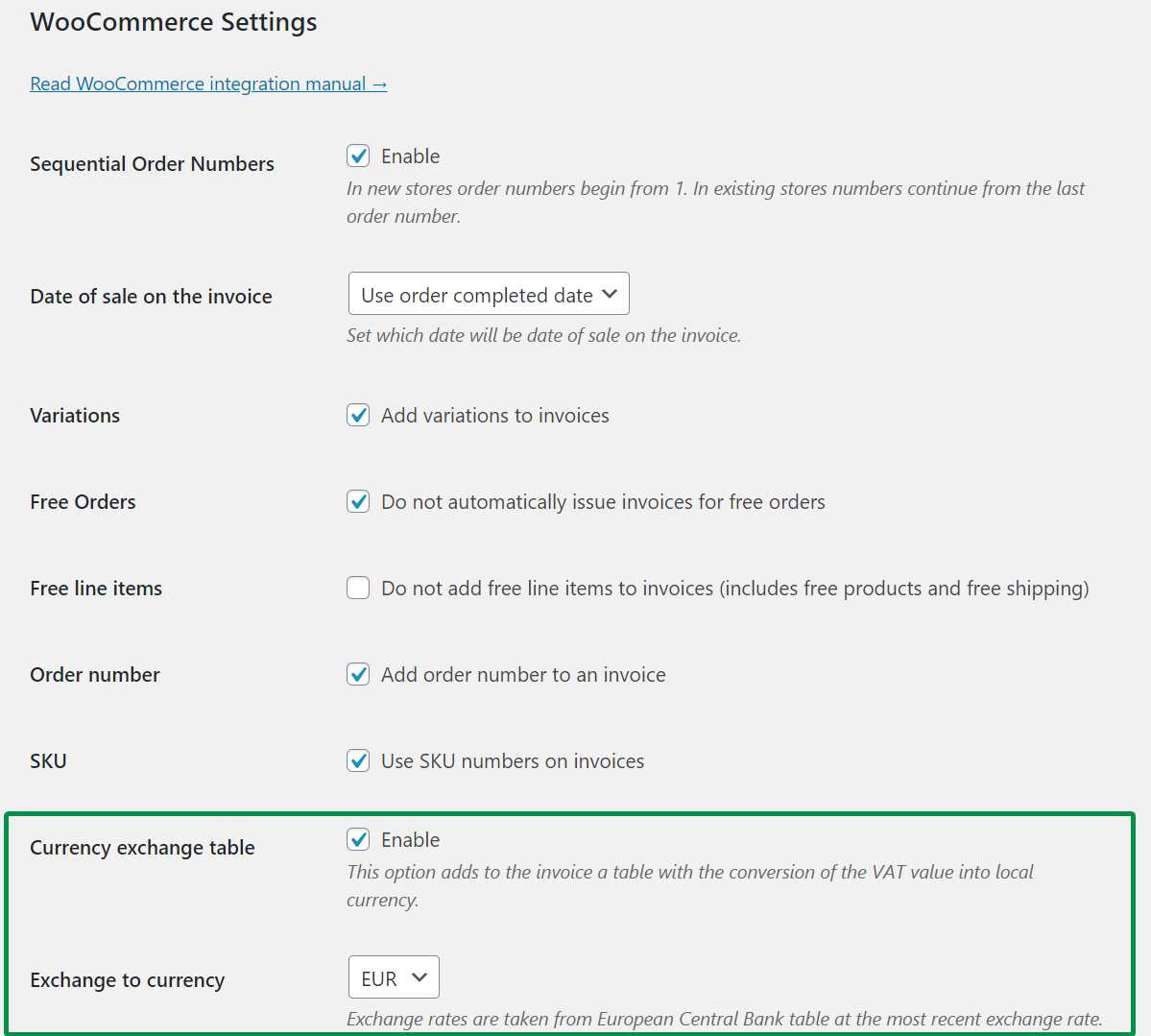This screenshot has height=1036, width=1151.
Task: Click the "Currency exchange table" label
Action: 142,848
